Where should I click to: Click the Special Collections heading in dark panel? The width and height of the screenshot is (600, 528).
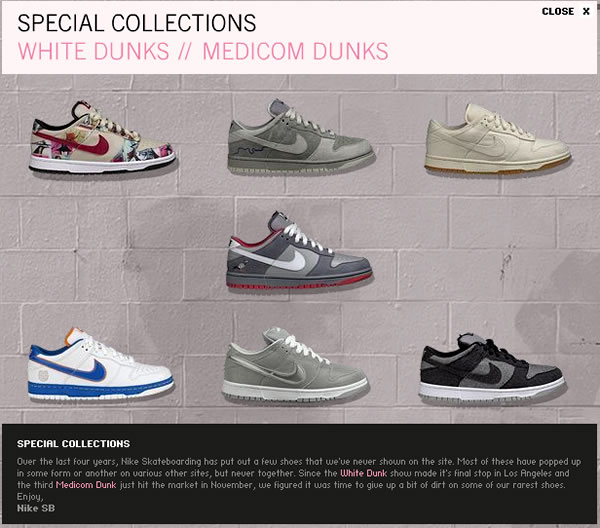coord(73,443)
